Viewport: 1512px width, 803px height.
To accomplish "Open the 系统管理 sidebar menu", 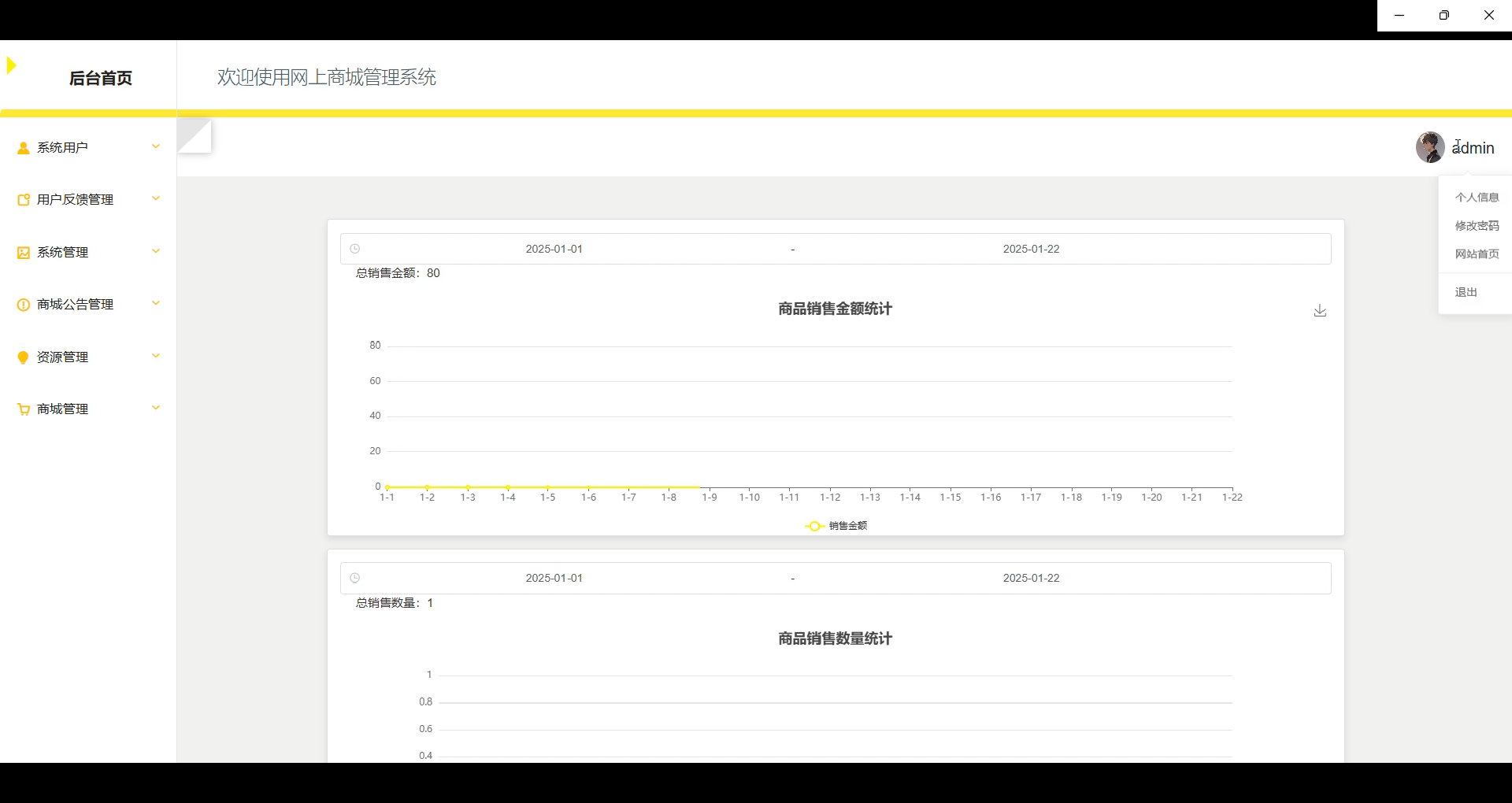I will (88, 252).
